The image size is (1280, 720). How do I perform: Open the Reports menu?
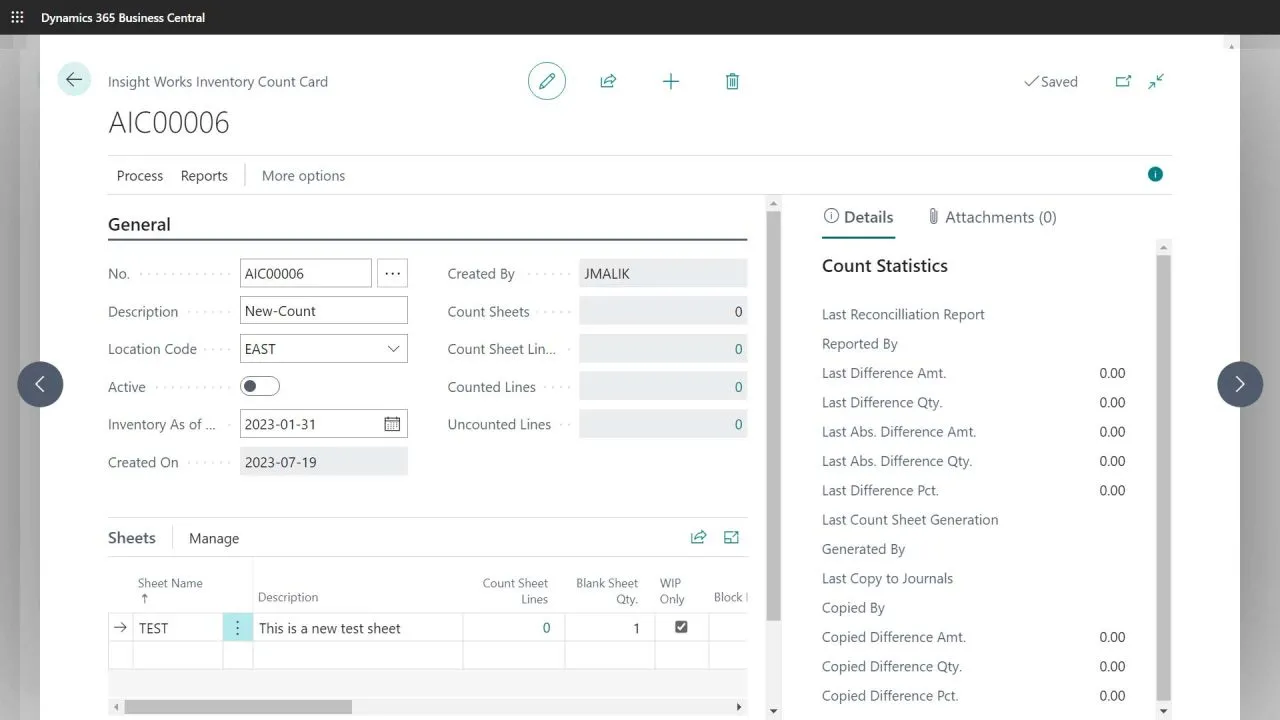click(203, 175)
